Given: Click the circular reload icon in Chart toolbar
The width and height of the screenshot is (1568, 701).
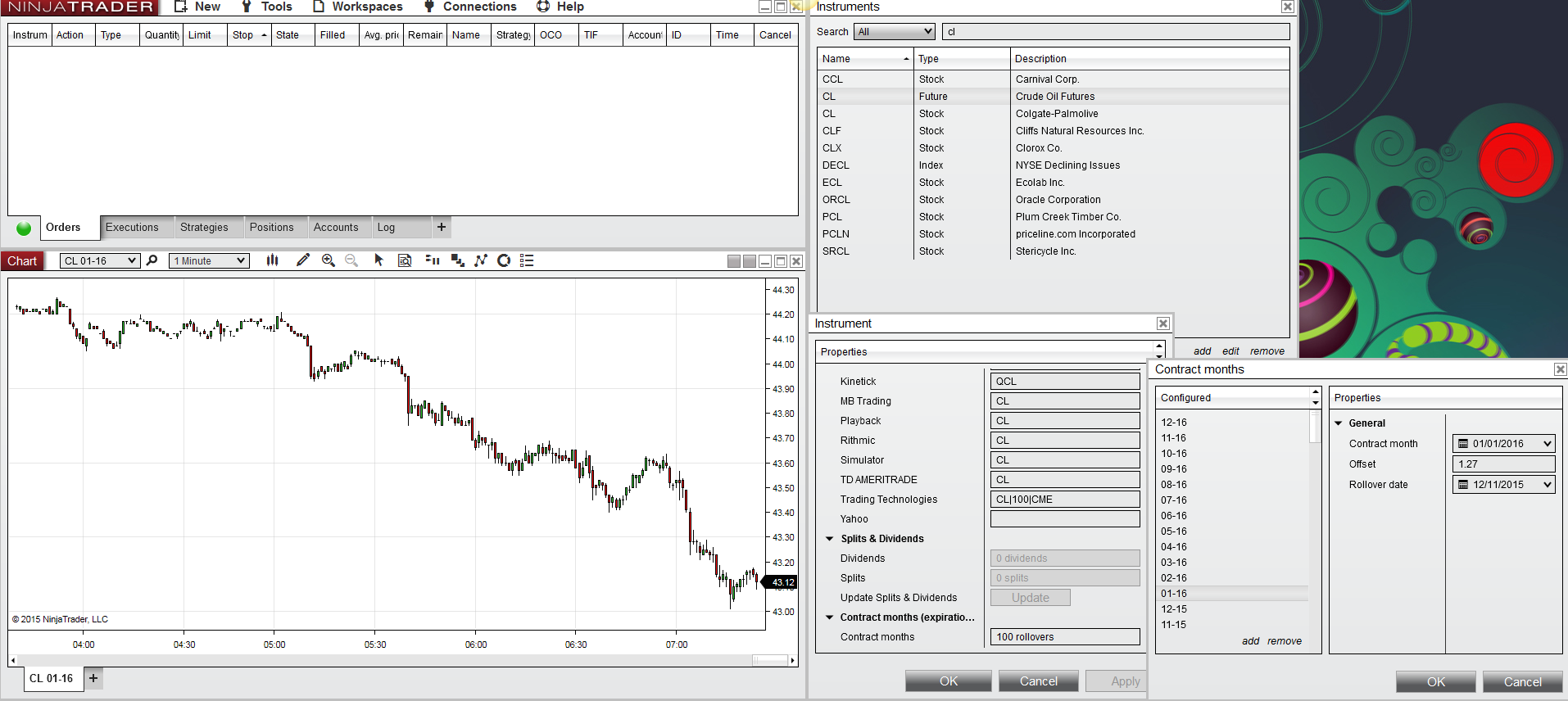Looking at the screenshot, I should click(504, 260).
